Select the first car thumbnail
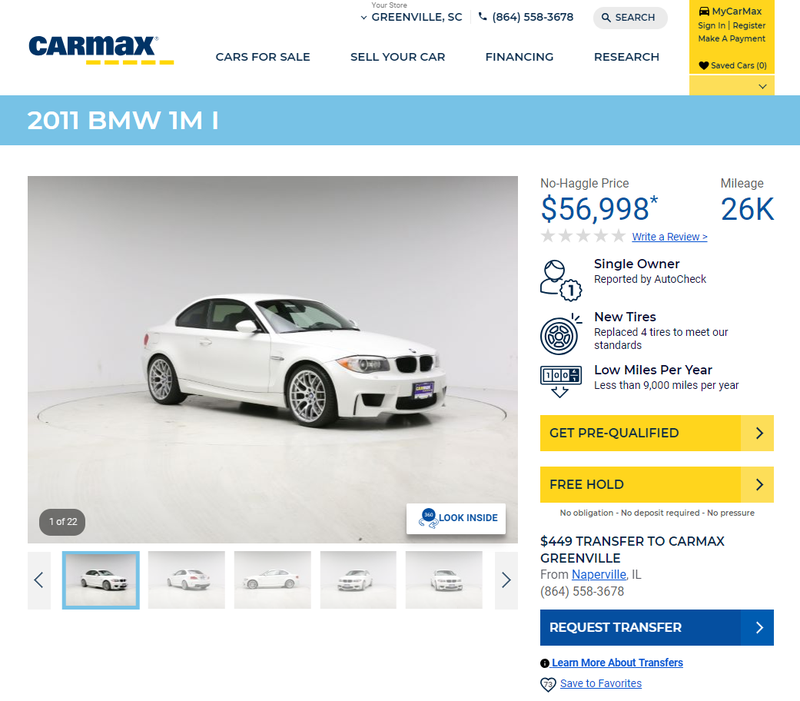800x701 pixels. (x=101, y=580)
